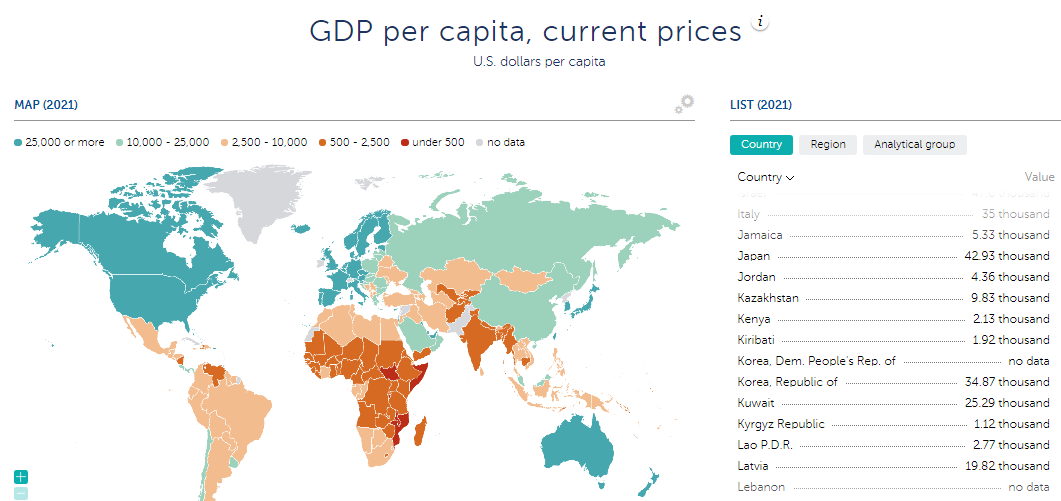Toggle the '25,000 or more' legend item
Image resolution: width=1061 pixels, height=501 pixels.
60,142
